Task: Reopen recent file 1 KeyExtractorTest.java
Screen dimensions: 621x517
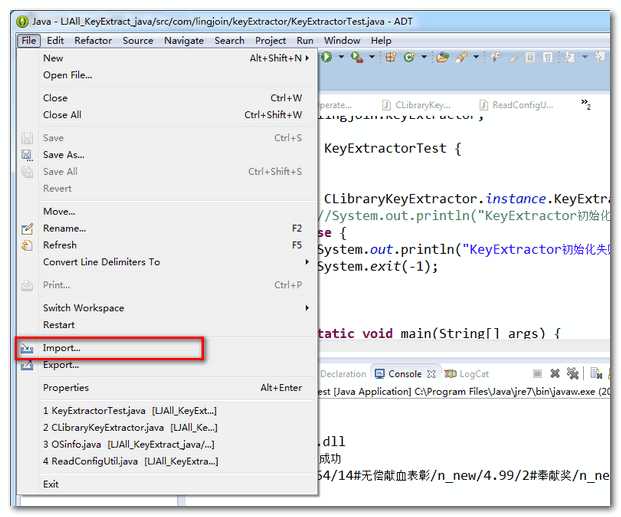Action: 167,411
